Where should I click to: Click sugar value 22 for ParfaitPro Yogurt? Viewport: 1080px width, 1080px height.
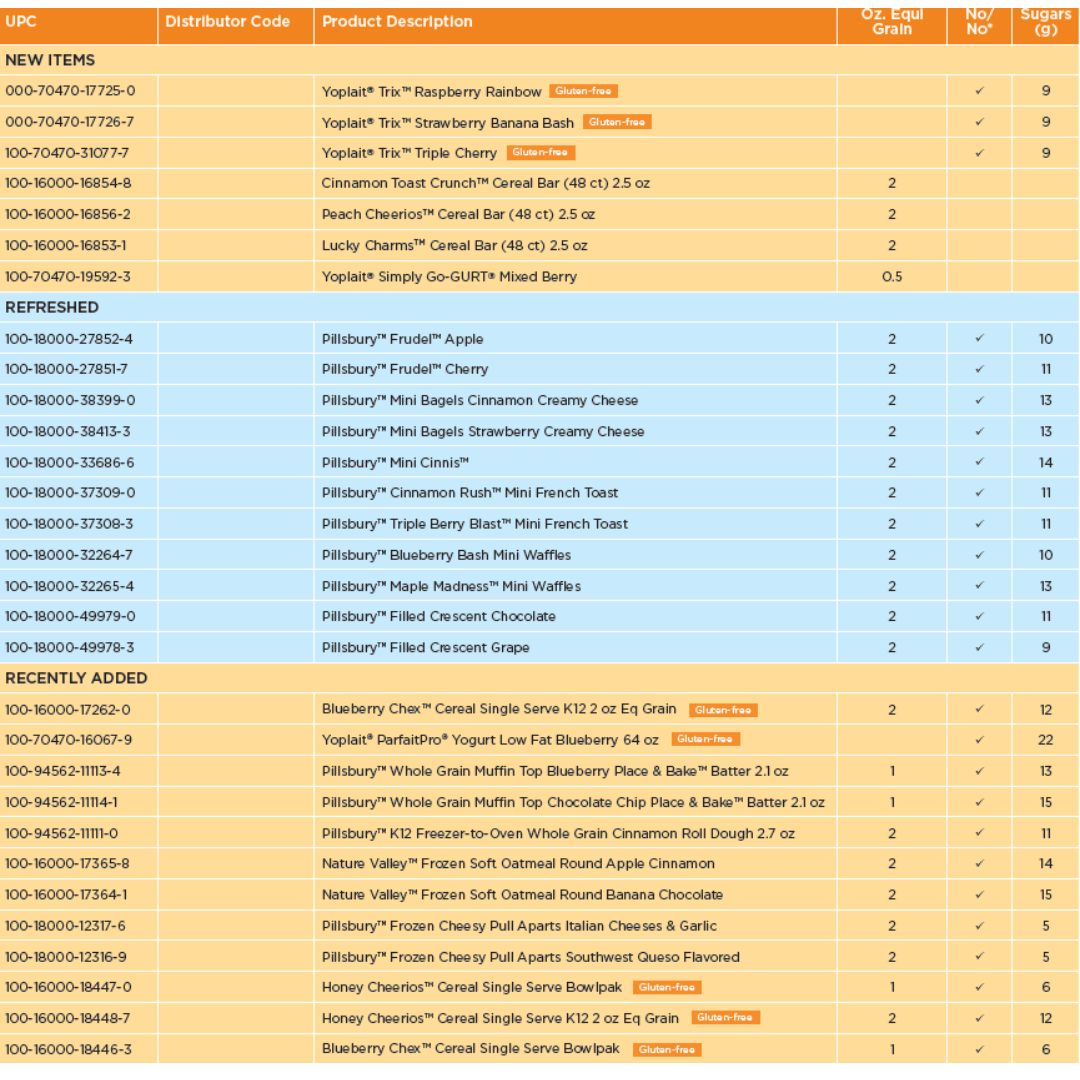[x=1046, y=740]
